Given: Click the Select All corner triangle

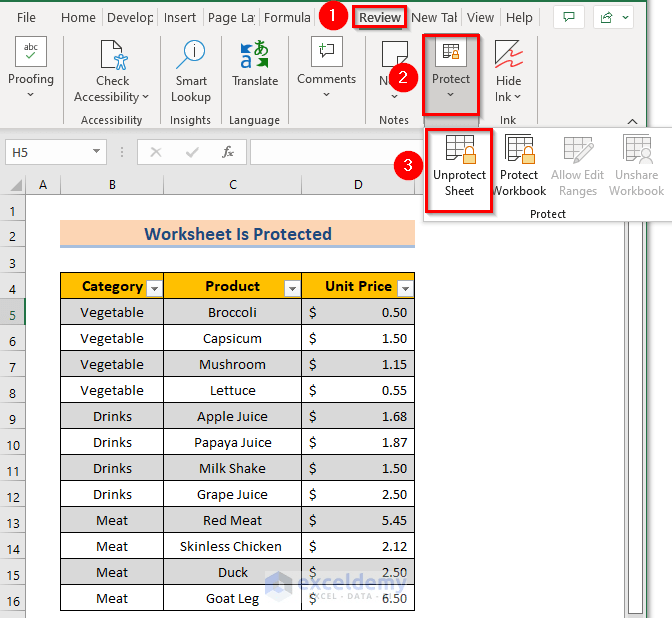Looking at the screenshot, I should pos(16,185).
